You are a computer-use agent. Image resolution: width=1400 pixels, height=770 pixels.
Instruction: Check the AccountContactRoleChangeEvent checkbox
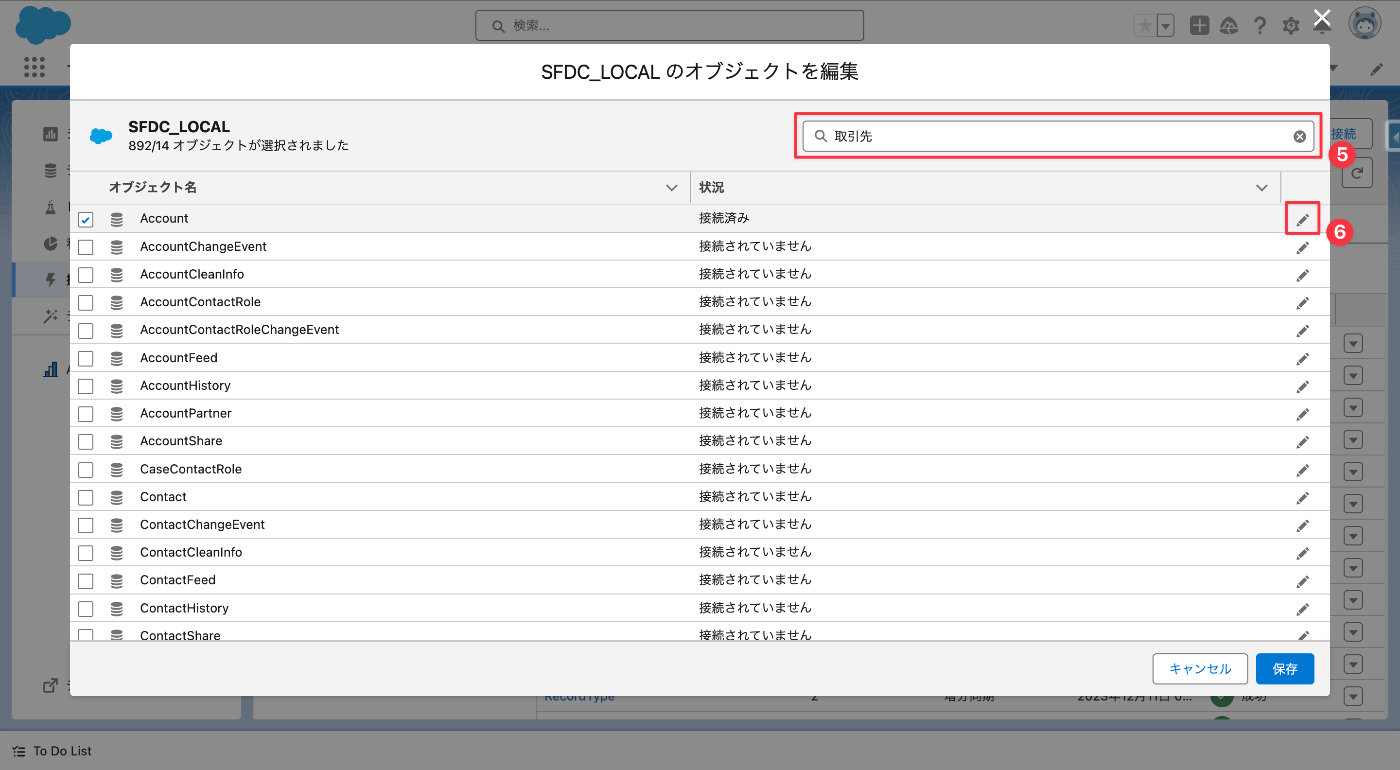[86, 331]
